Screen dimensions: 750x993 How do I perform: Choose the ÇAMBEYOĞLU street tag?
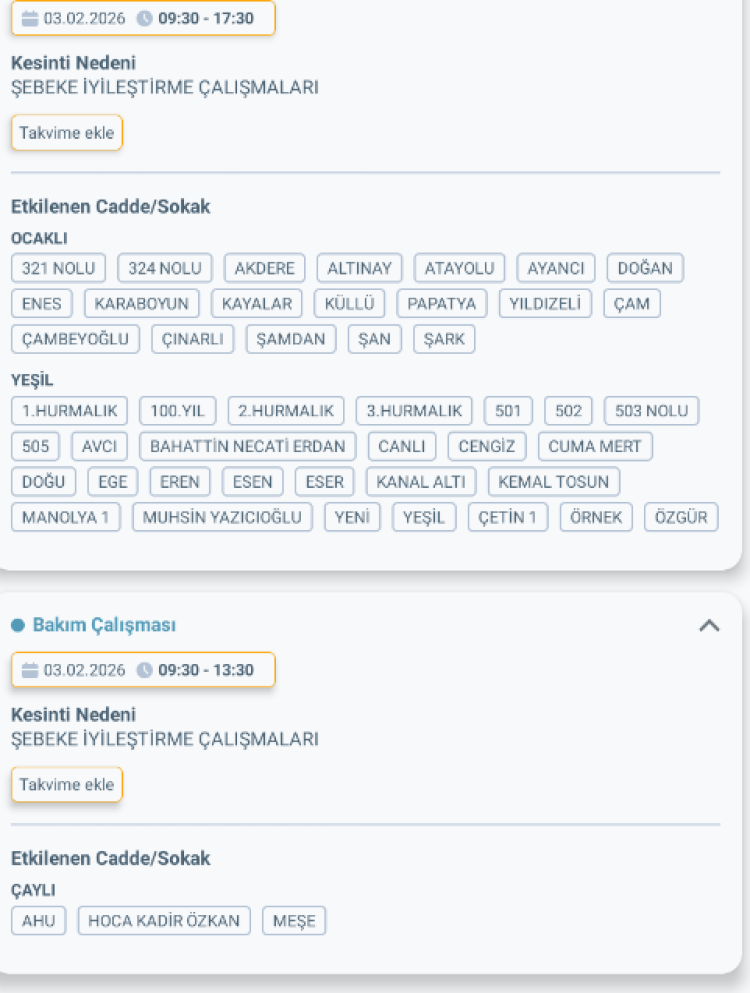click(x=76, y=339)
